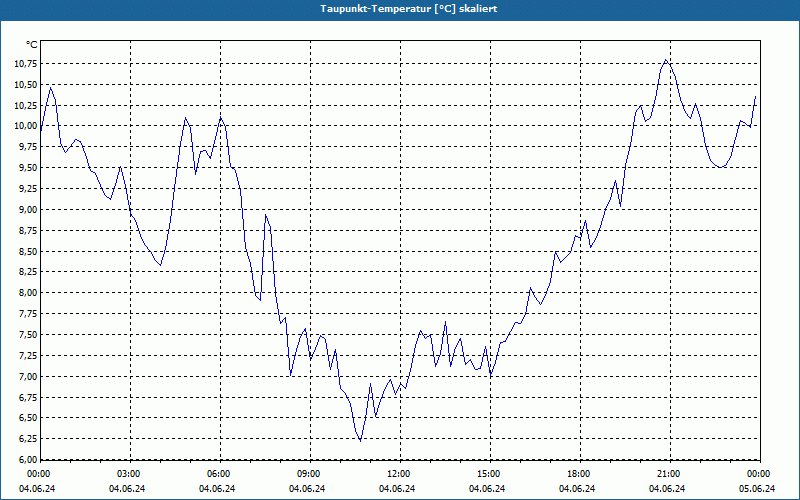Click the 12:00 time label

pos(398,474)
